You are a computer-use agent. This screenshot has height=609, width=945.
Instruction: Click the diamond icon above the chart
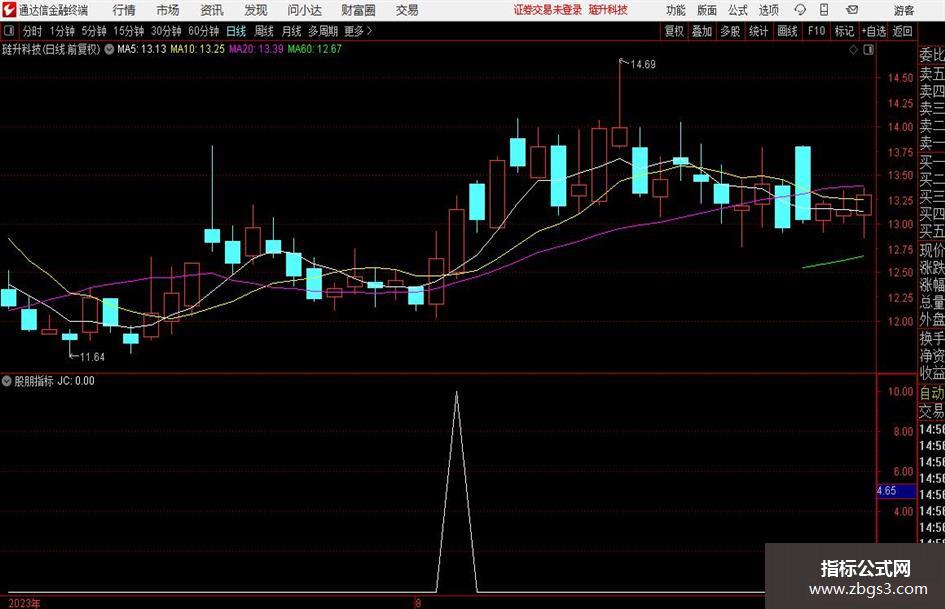click(x=853, y=50)
